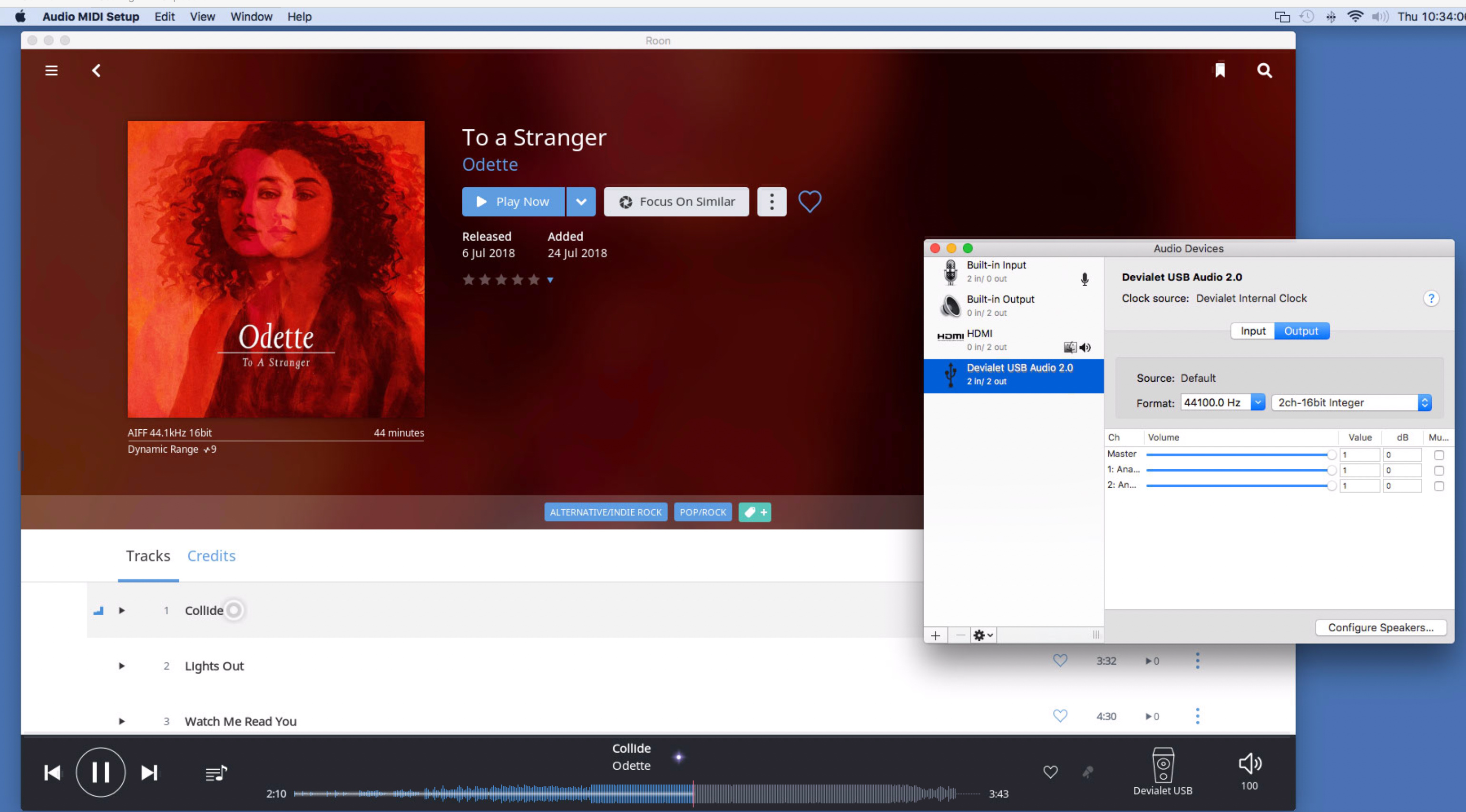
Task: Click the Odette album cover art
Action: 275,269
